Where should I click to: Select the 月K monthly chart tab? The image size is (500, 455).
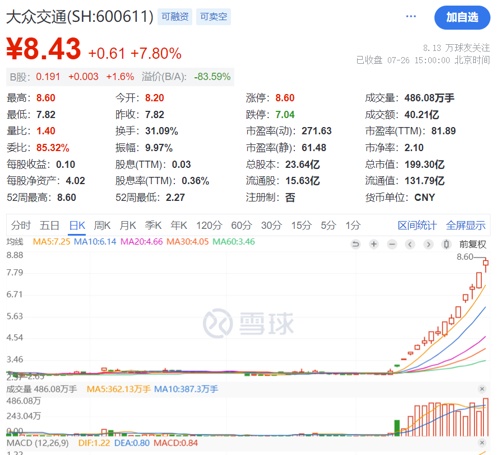(x=128, y=225)
